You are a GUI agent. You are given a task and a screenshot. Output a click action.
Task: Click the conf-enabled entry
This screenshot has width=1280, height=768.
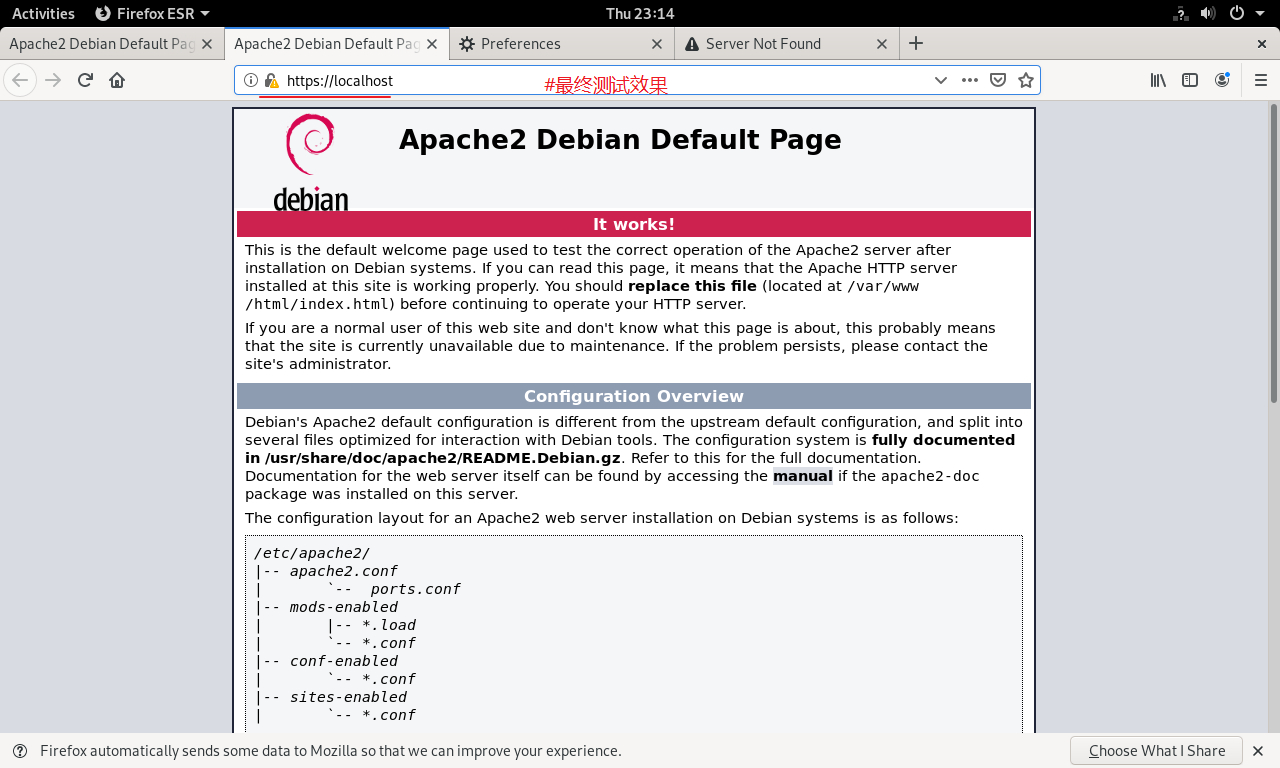343,661
